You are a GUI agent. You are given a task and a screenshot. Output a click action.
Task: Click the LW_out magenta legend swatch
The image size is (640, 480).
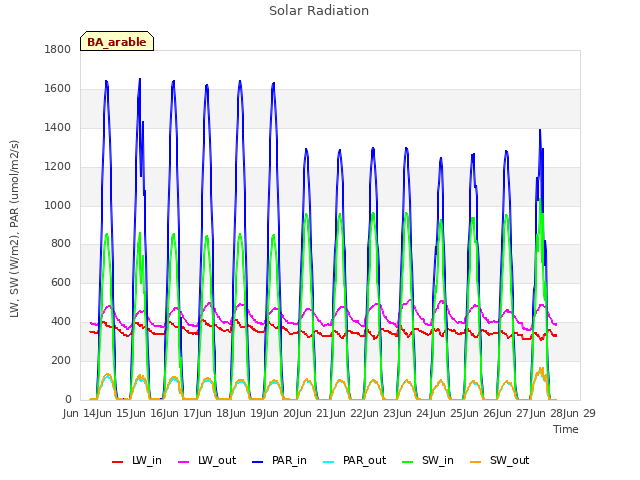coord(184,462)
